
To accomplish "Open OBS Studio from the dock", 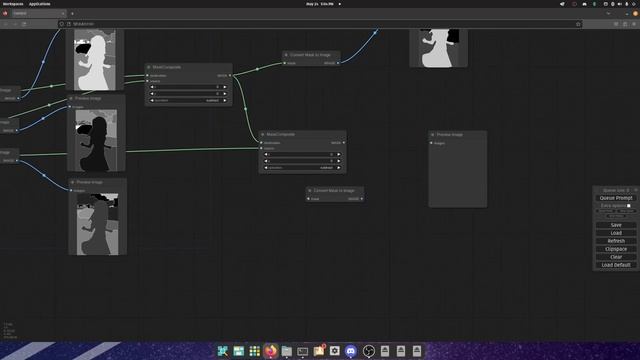I will [x=369, y=351].
